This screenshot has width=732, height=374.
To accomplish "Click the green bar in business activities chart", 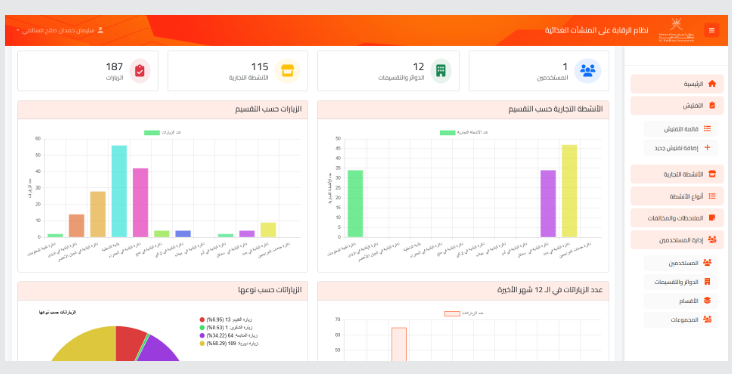I will (355, 204).
